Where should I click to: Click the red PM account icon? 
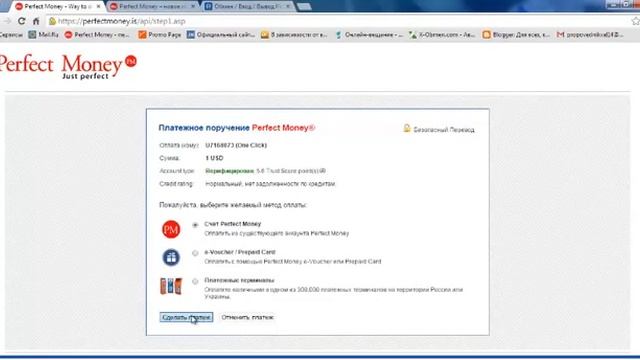pos(171,229)
